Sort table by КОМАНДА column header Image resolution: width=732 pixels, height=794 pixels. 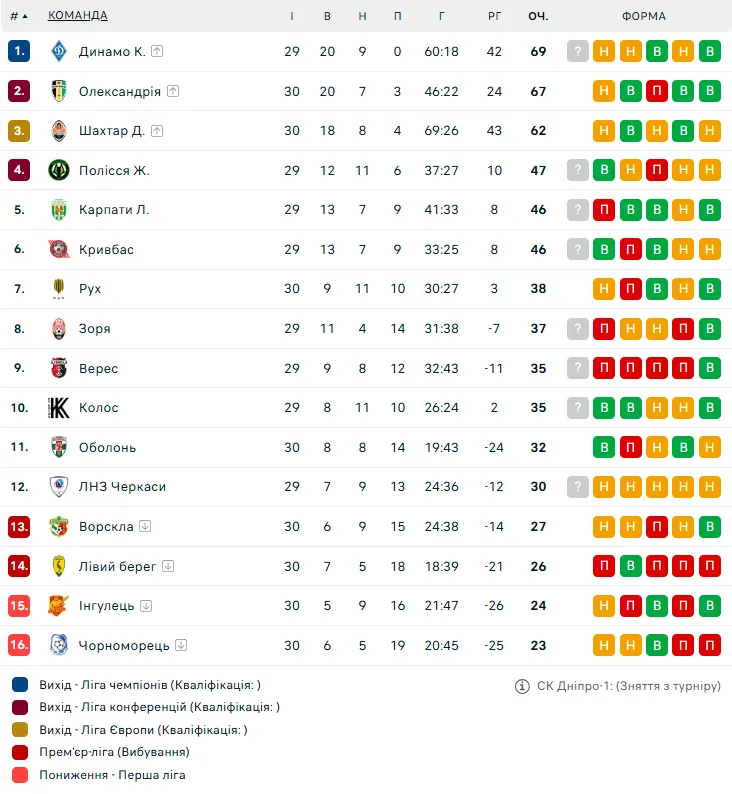pyautogui.click(x=77, y=15)
